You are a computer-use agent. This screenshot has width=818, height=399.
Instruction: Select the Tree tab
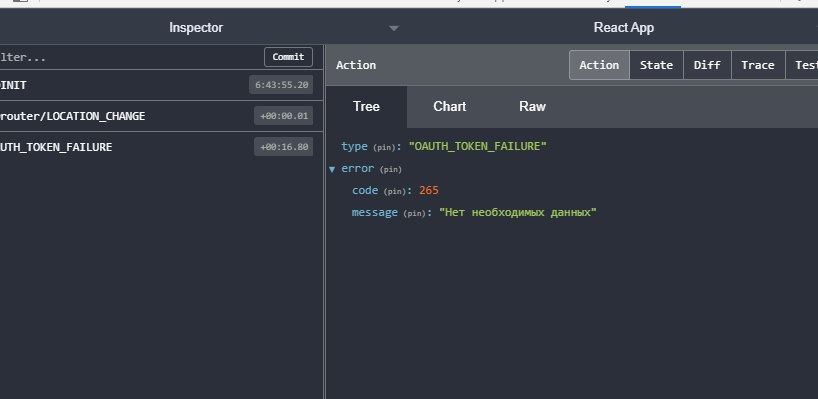[x=366, y=106]
